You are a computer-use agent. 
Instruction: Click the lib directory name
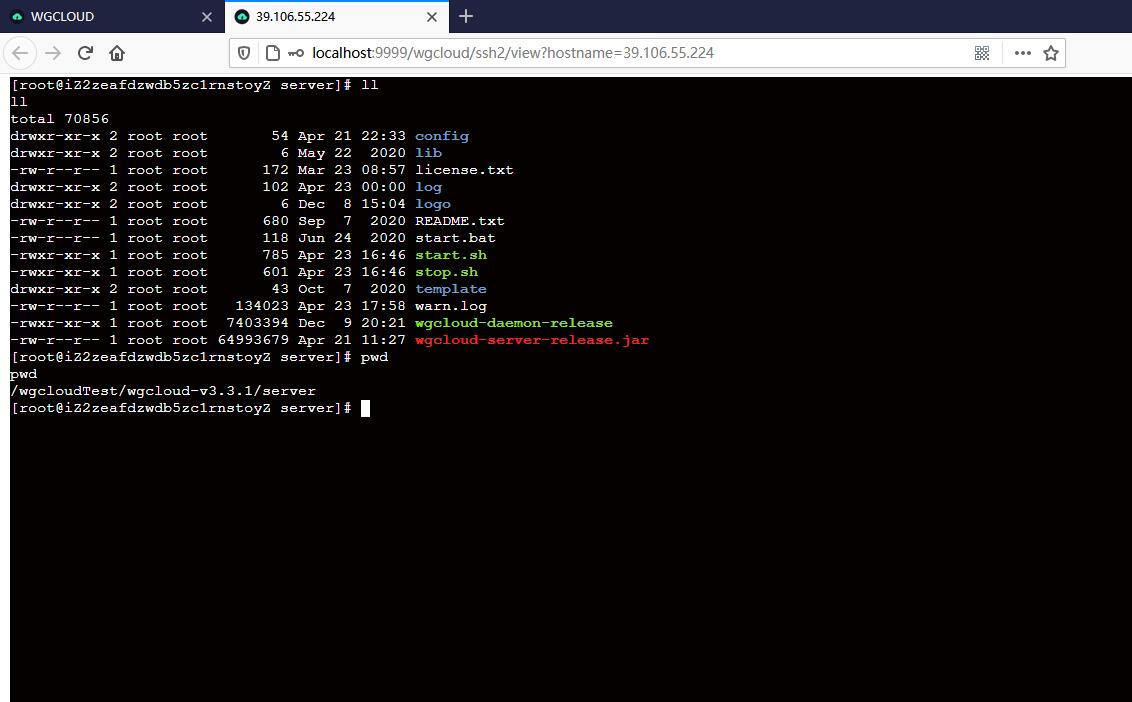[428, 152]
